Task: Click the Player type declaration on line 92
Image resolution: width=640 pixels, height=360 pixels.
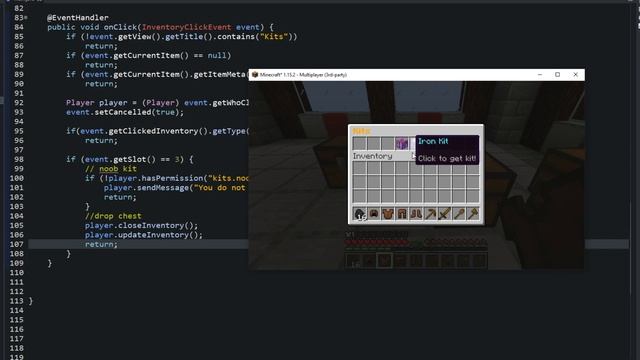Action: click(80, 102)
